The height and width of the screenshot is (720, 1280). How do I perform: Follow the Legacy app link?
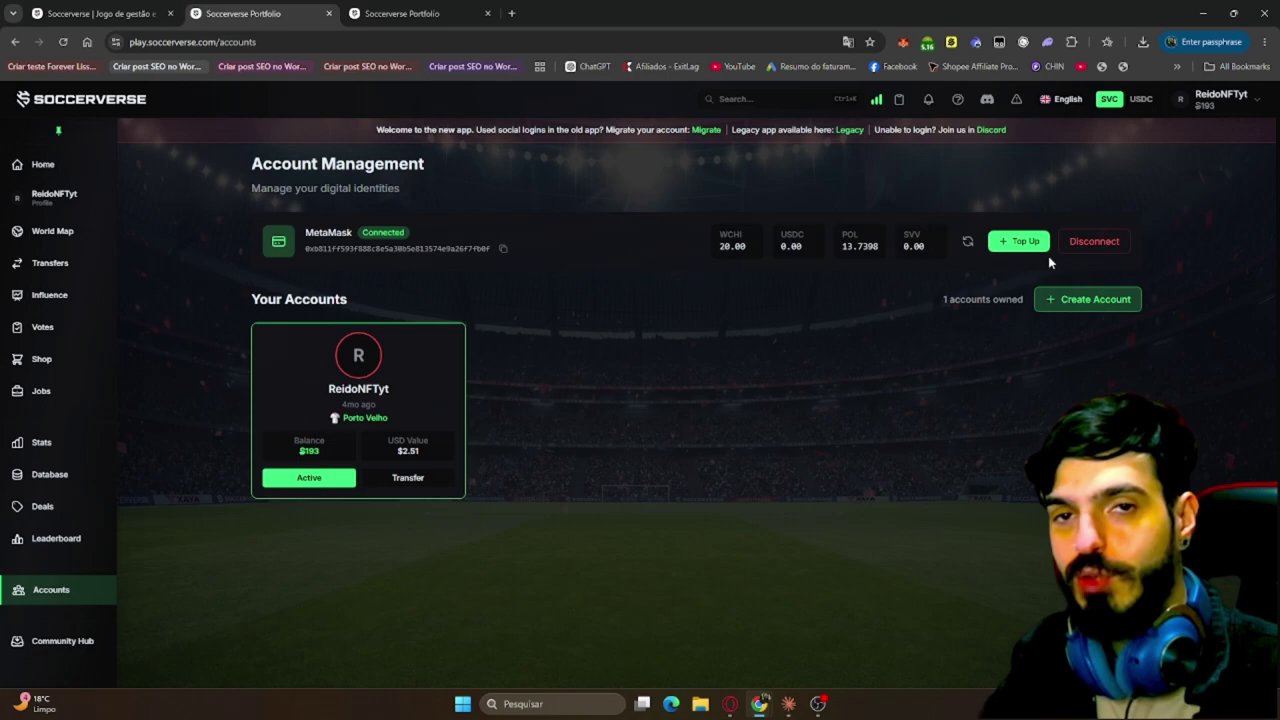coord(849,130)
